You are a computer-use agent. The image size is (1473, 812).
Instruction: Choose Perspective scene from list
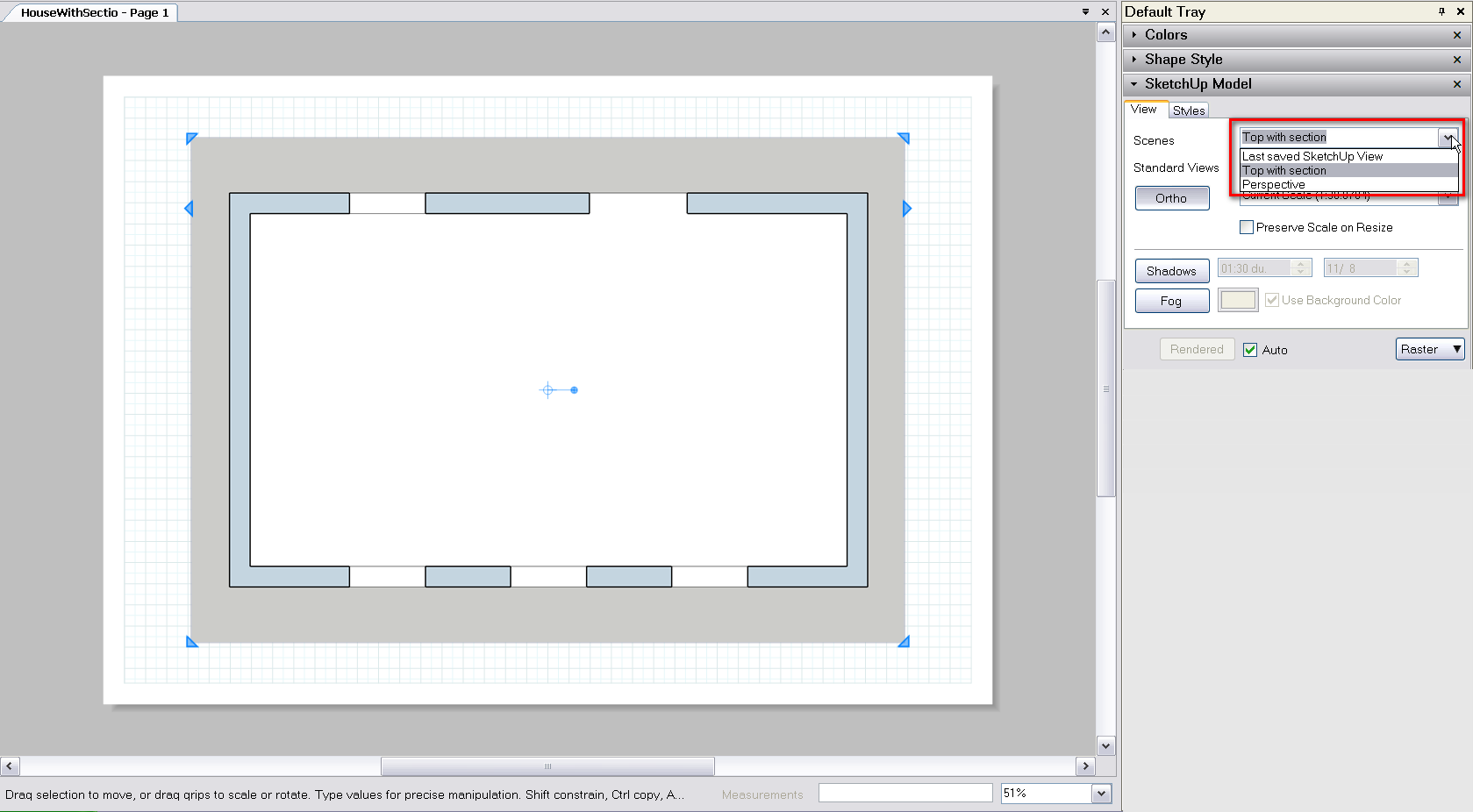tap(1348, 184)
